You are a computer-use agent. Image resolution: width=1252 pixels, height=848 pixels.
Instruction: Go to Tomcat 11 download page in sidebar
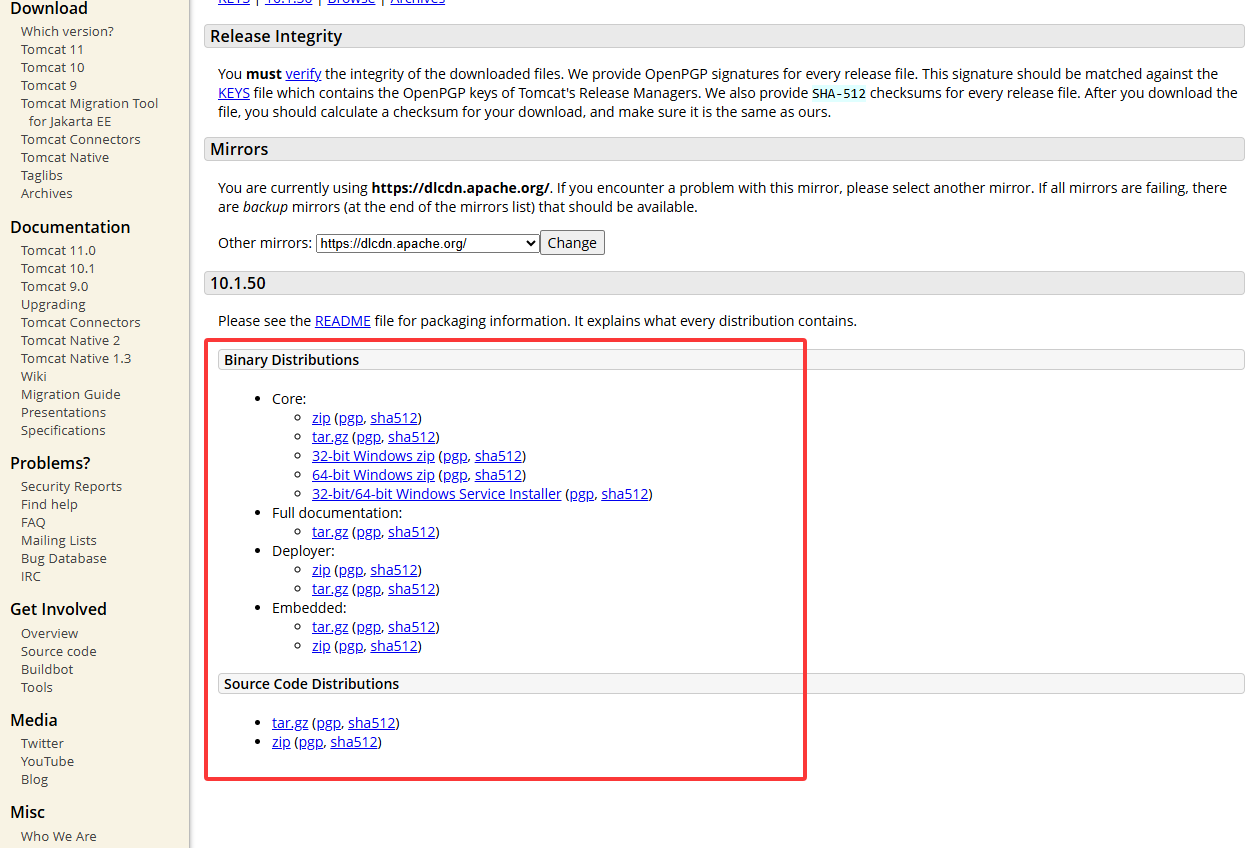click(x=52, y=50)
